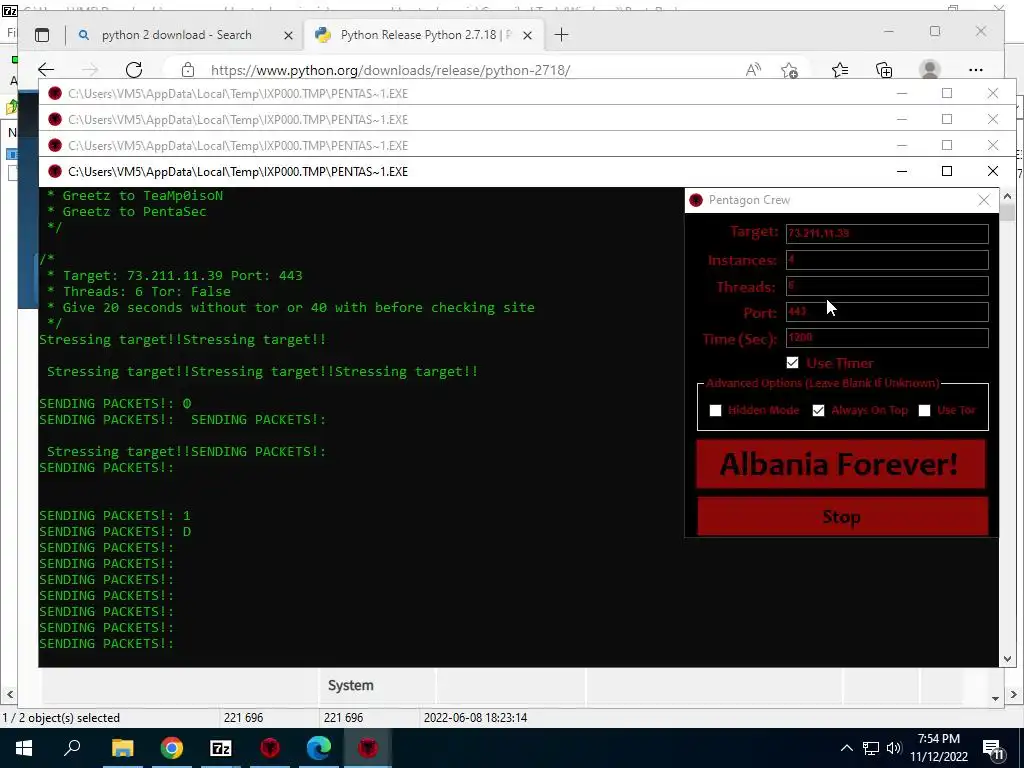Click the Edge tab actions menu icon
This screenshot has height=768, width=1024.
click(x=42, y=35)
